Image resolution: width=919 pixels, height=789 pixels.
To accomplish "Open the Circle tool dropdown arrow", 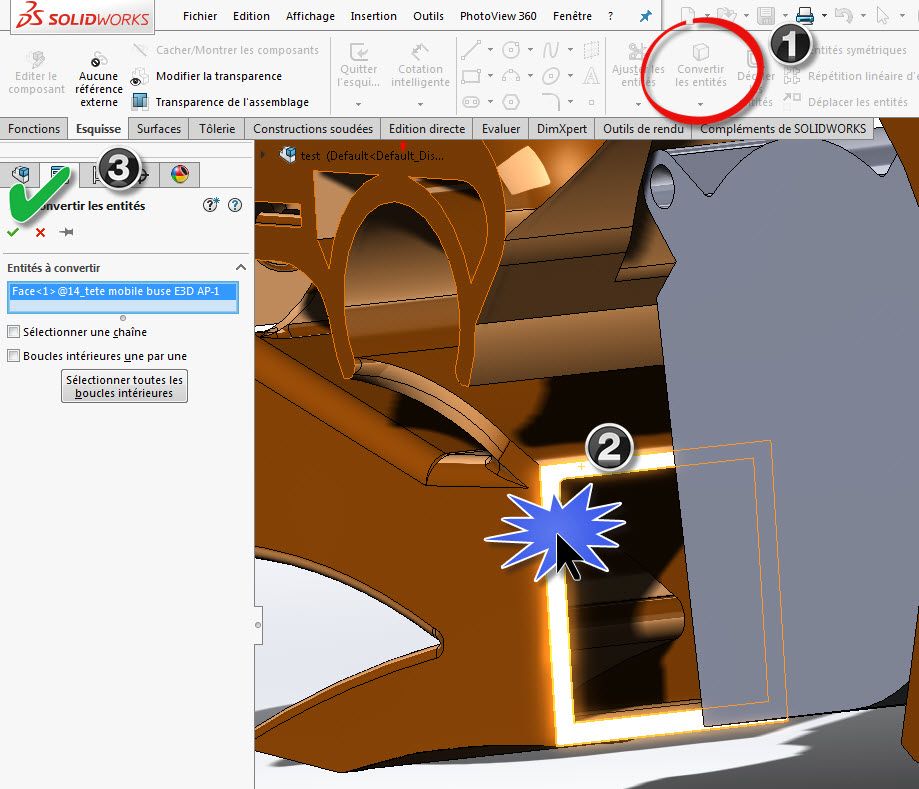I will [530, 50].
